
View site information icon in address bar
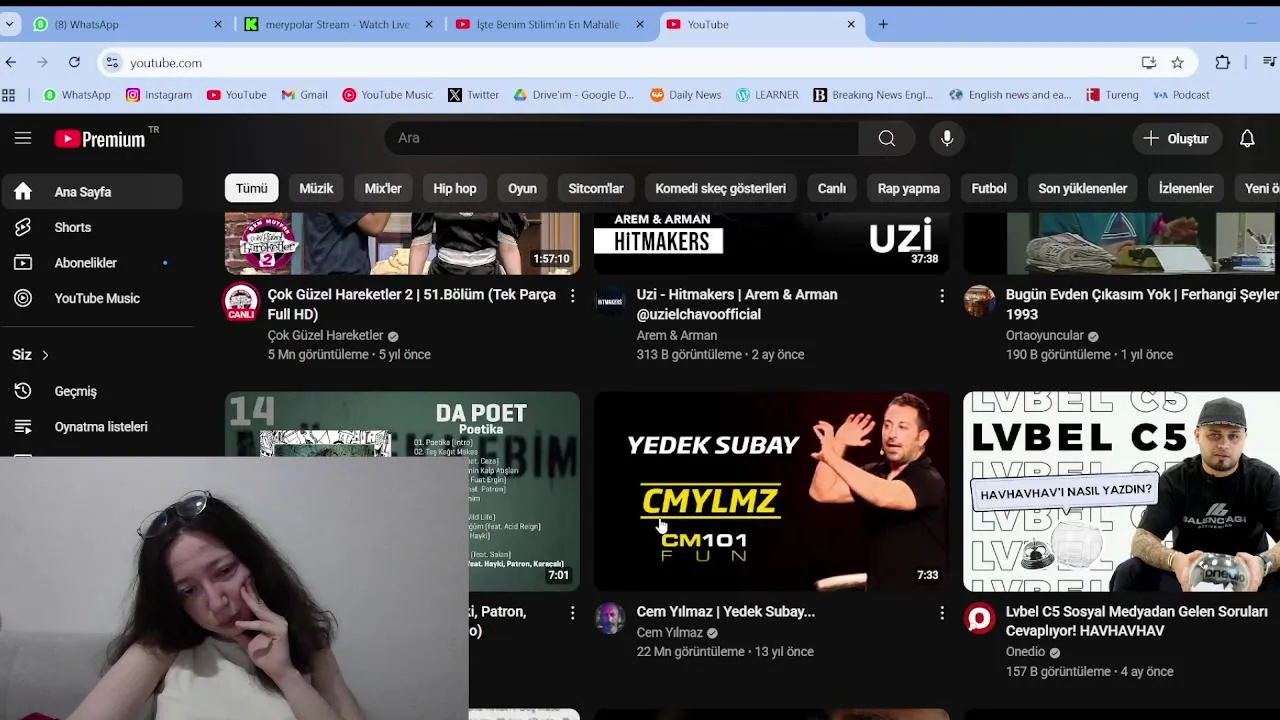111,62
